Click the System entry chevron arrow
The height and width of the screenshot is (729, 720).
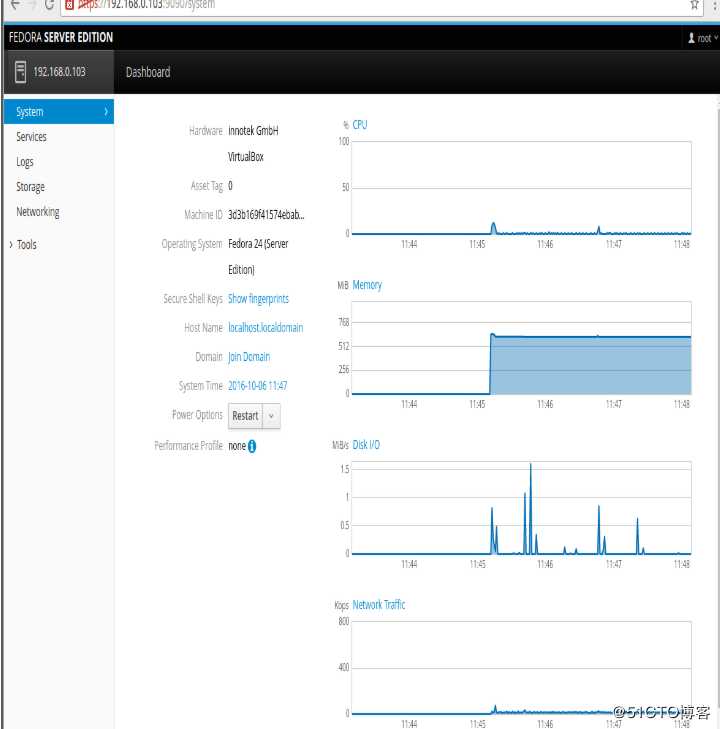106,112
